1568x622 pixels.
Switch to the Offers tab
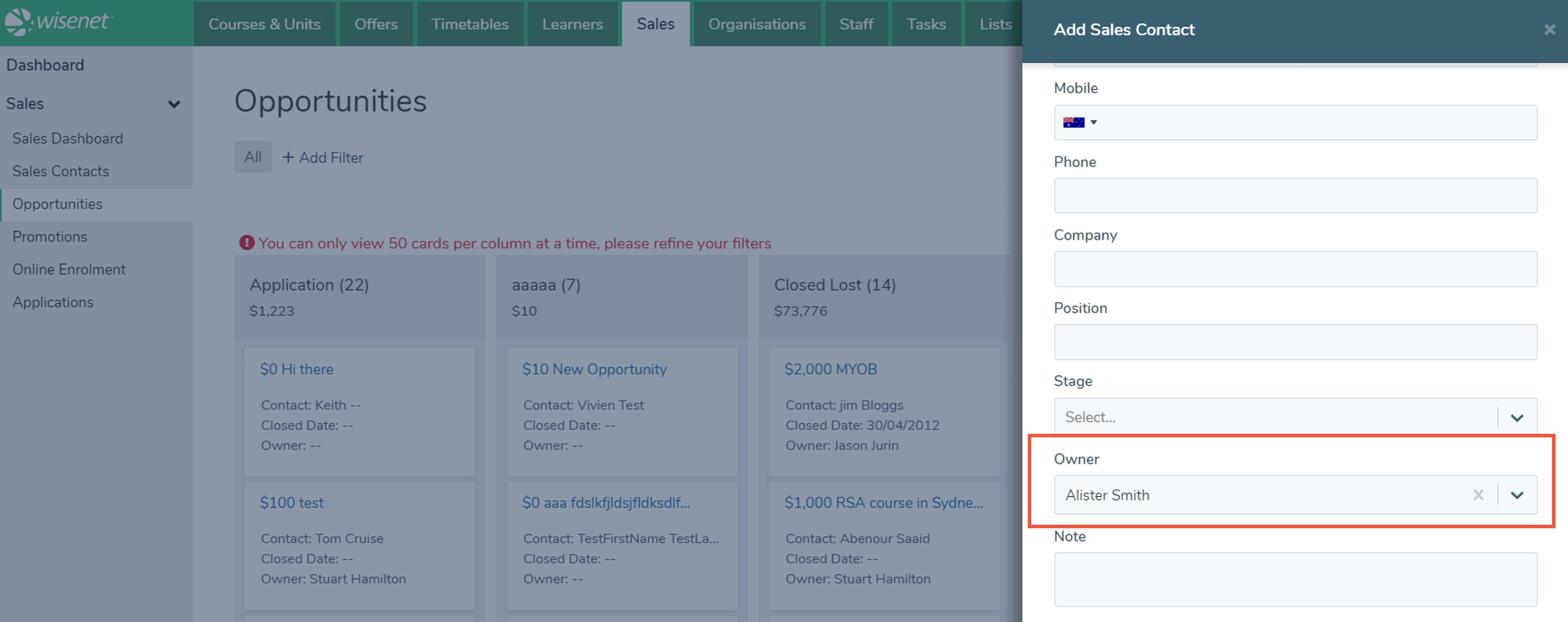376,24
